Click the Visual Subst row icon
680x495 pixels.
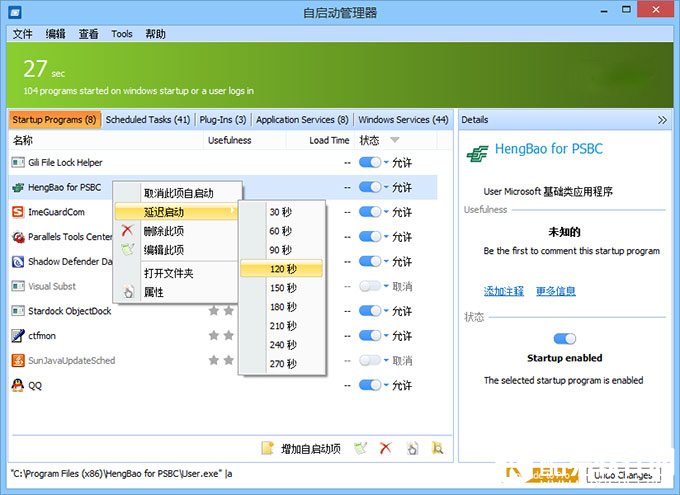(x=18, y=286)
